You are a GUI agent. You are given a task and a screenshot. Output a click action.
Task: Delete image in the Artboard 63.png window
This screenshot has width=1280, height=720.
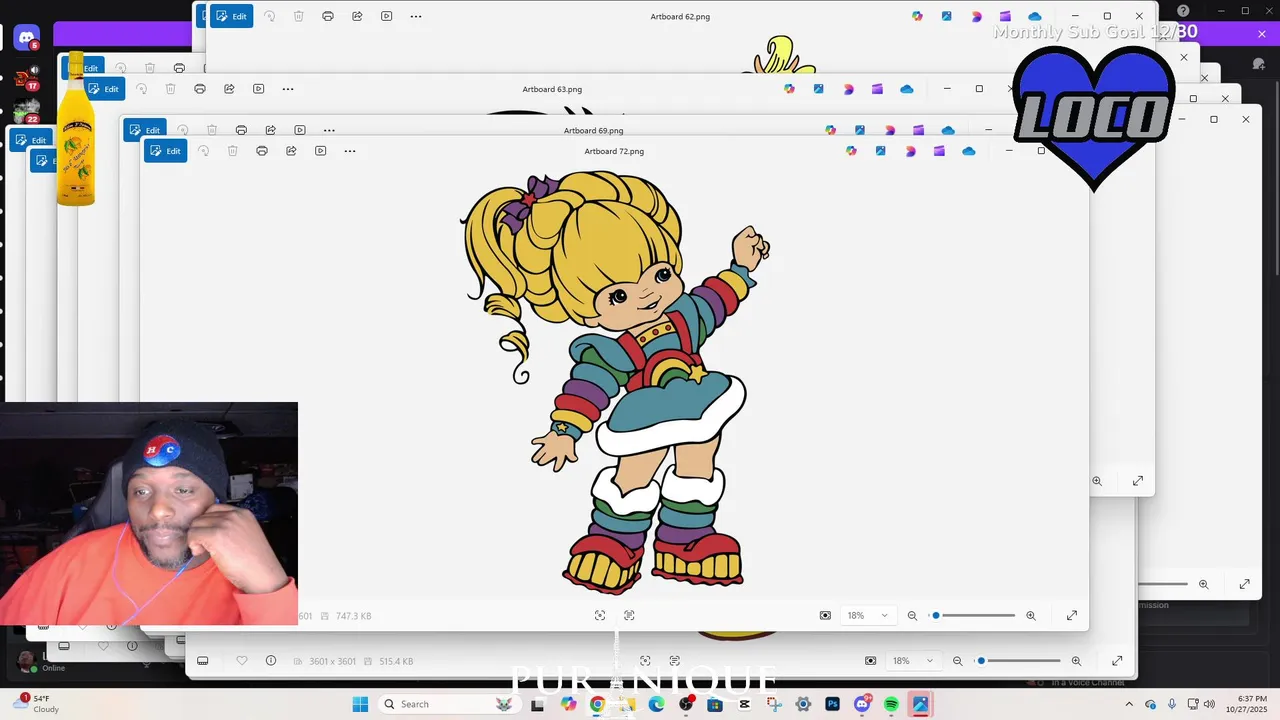tap(170, 89)
